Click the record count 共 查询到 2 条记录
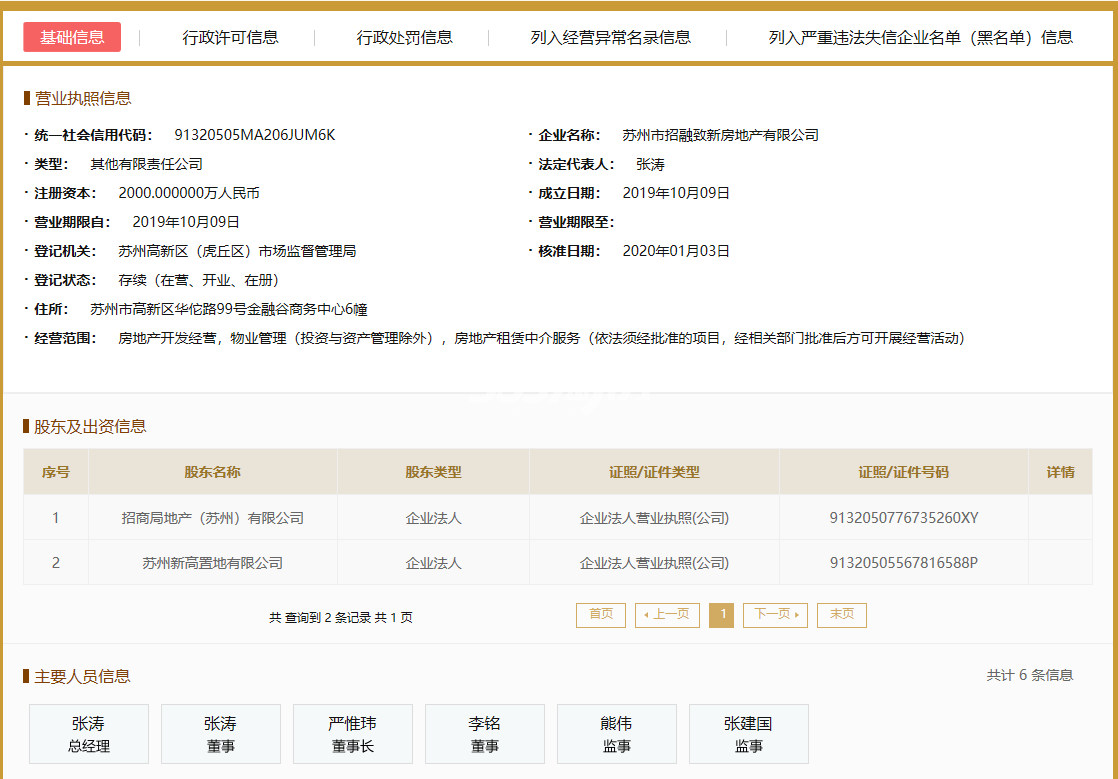1118x779 pixels. point(320,618)
